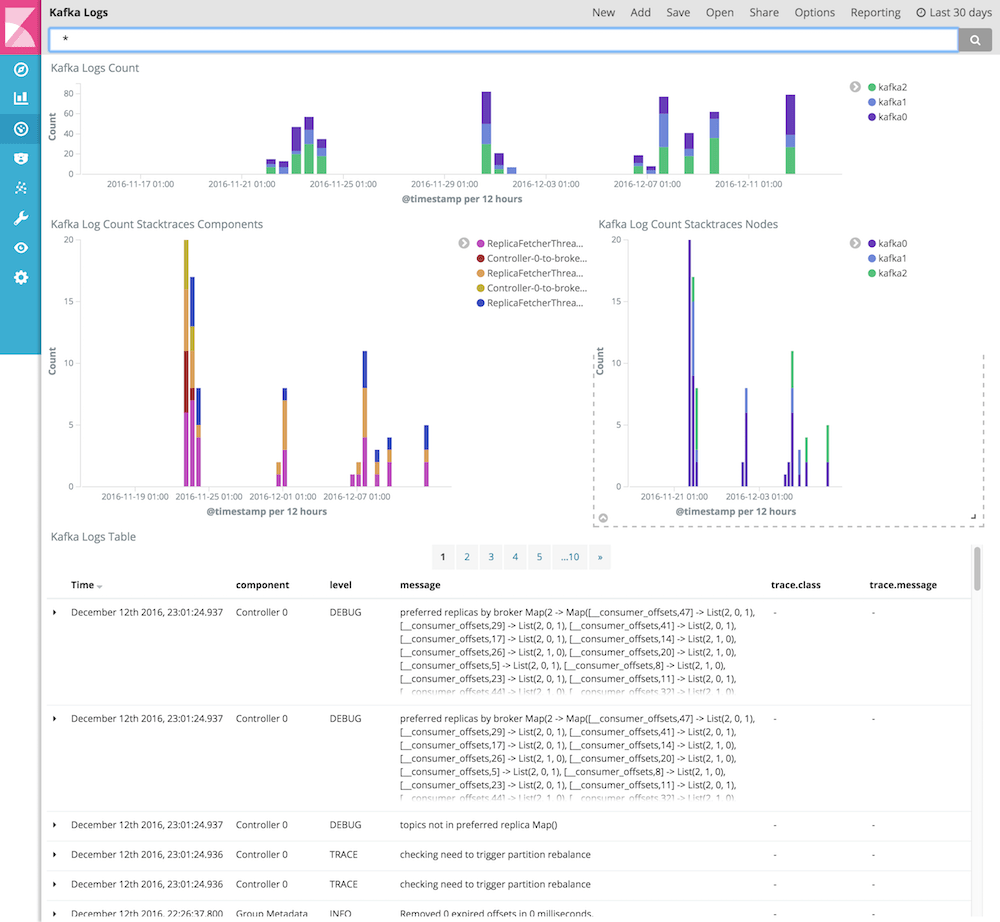Viewport: 1000px width, 922px height.
Task: Click the kafka1 color dot in the legend
Action: click(871, 102)
